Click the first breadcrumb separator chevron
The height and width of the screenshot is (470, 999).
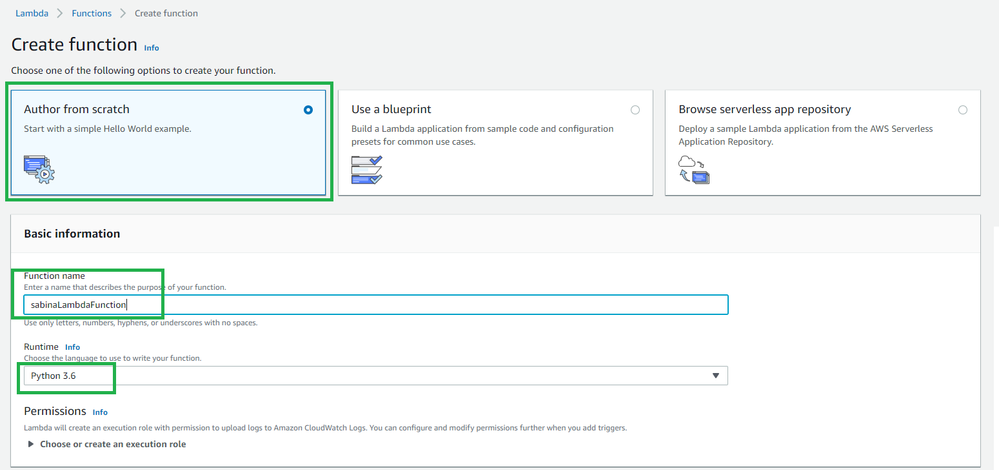click(60, 13)
